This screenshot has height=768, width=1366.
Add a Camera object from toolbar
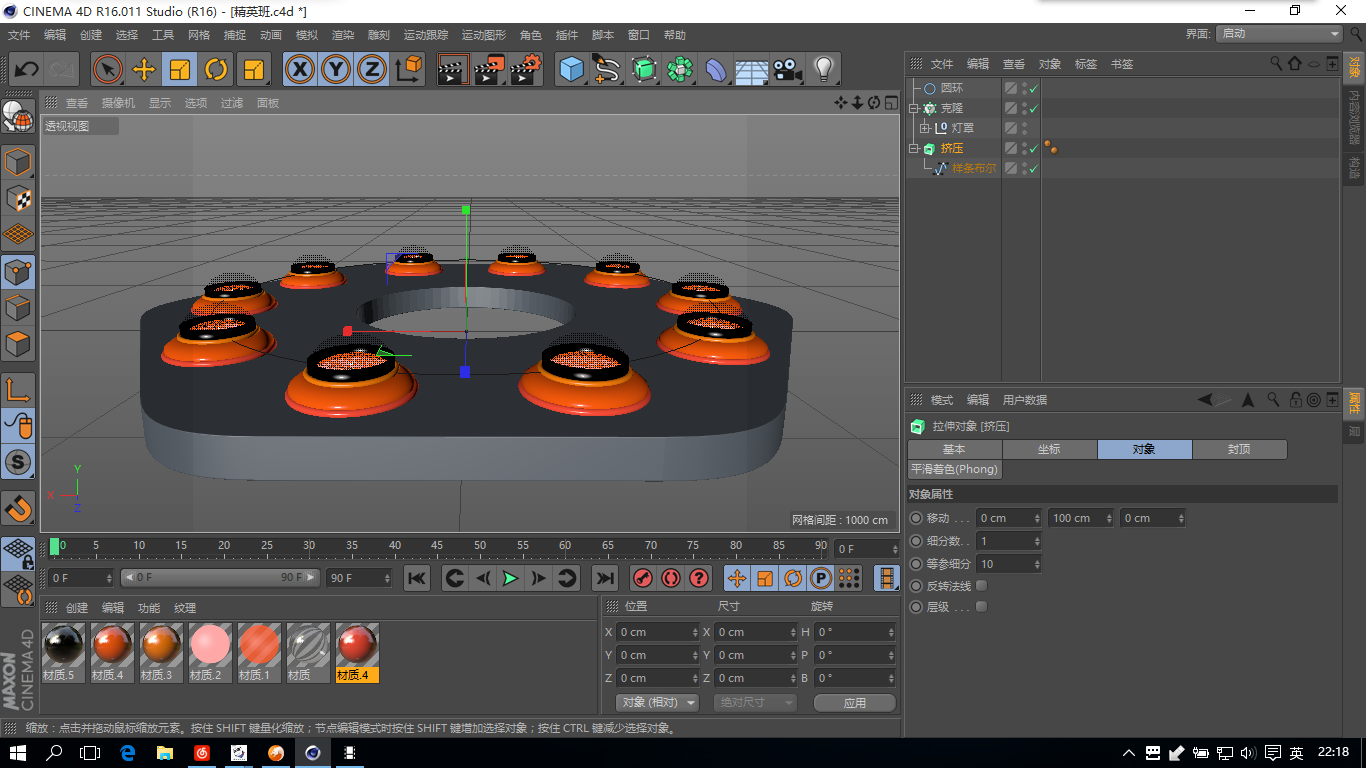787,69
